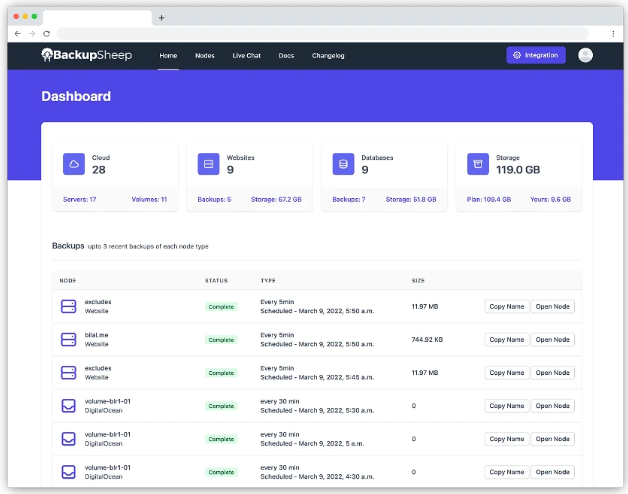628x494 pixels.
Task: Click Open Node in the 4:30 a.m. row
Action: point(553,472)
